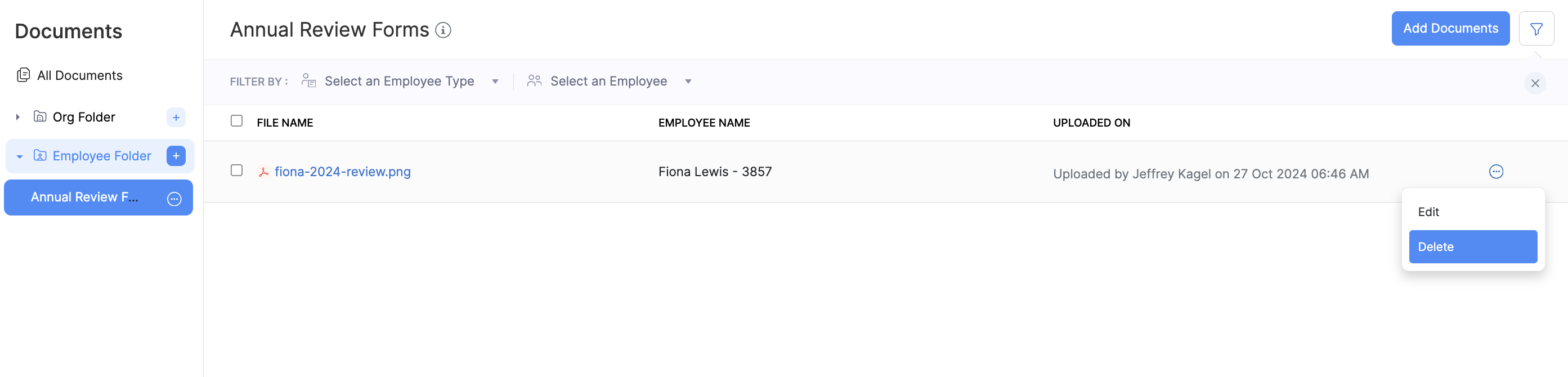This screenshot has width=1568, height=377.
Task: Expand the Org Folder tree
Action: [17, 117]
